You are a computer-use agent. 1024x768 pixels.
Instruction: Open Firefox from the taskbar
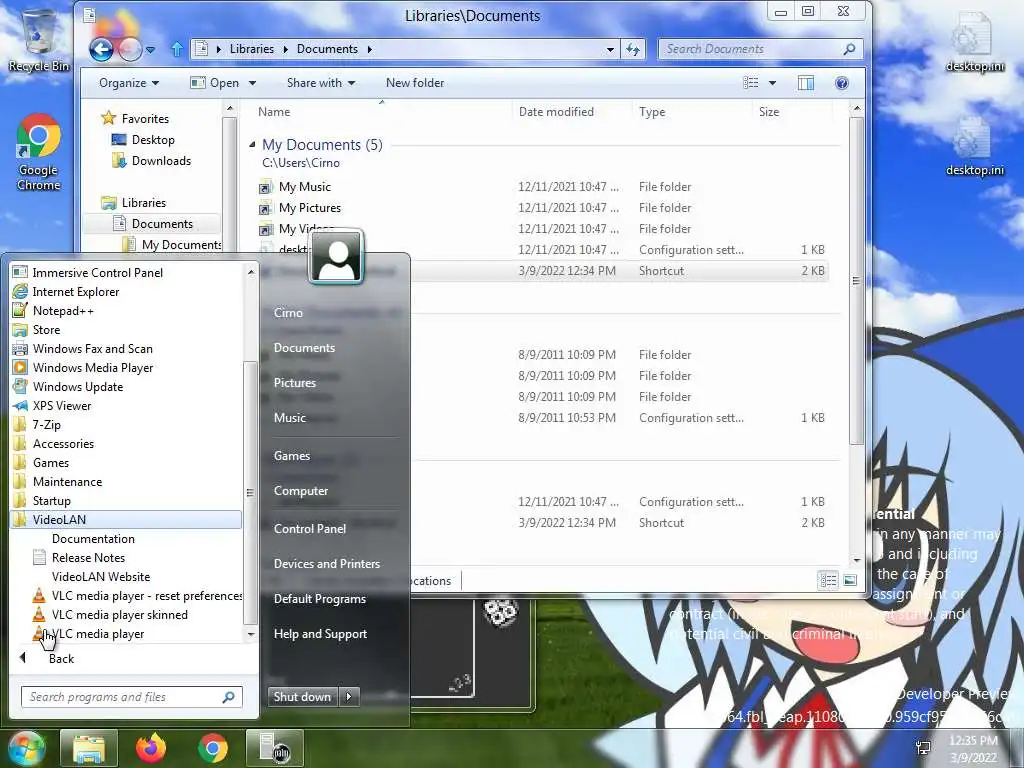point(151,748)
